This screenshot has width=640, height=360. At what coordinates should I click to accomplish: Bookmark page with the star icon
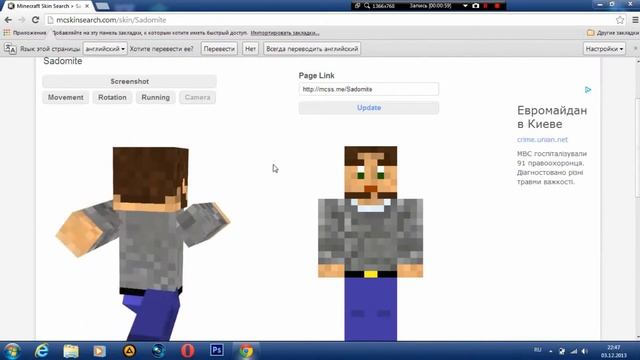coord(620,20)
